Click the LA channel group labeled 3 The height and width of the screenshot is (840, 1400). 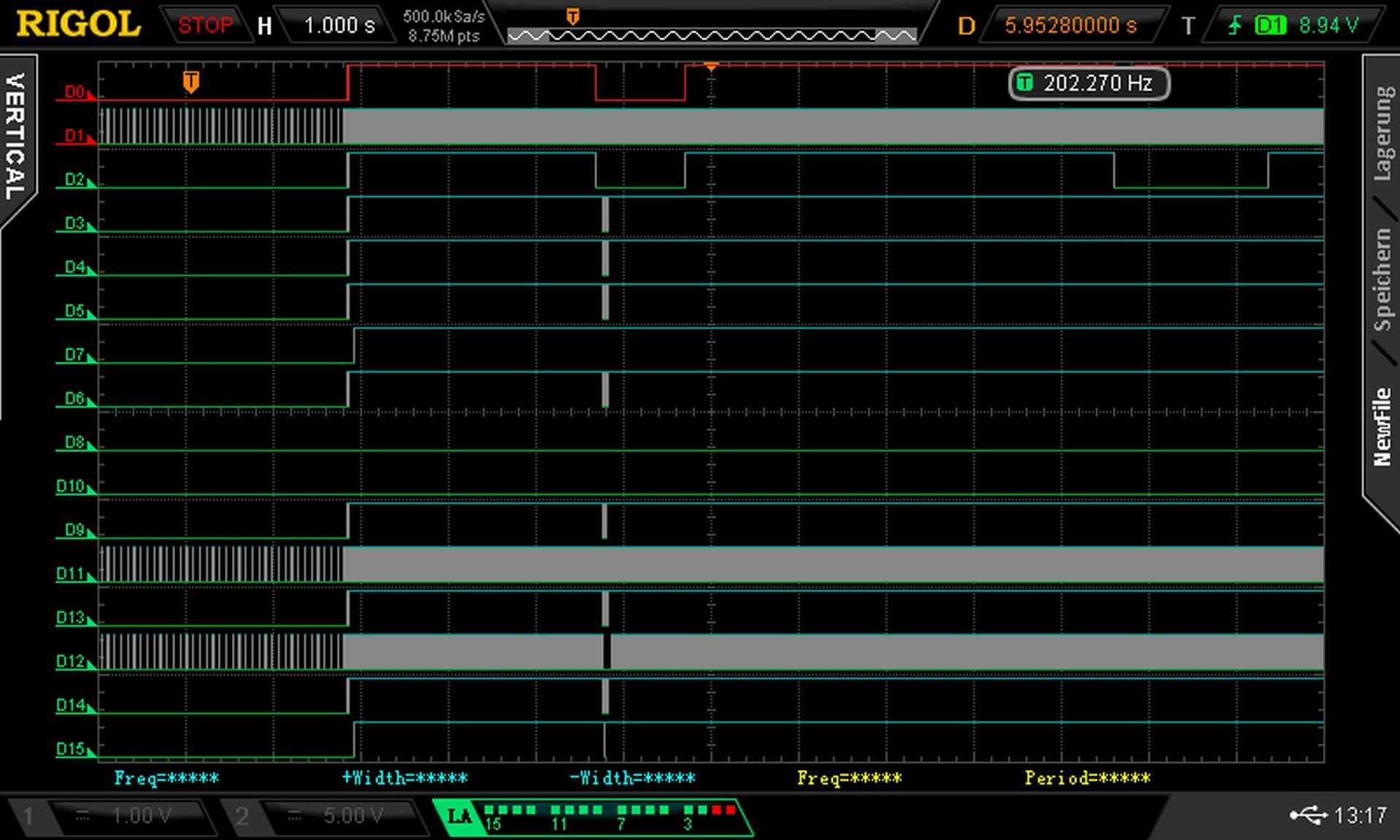709,816
